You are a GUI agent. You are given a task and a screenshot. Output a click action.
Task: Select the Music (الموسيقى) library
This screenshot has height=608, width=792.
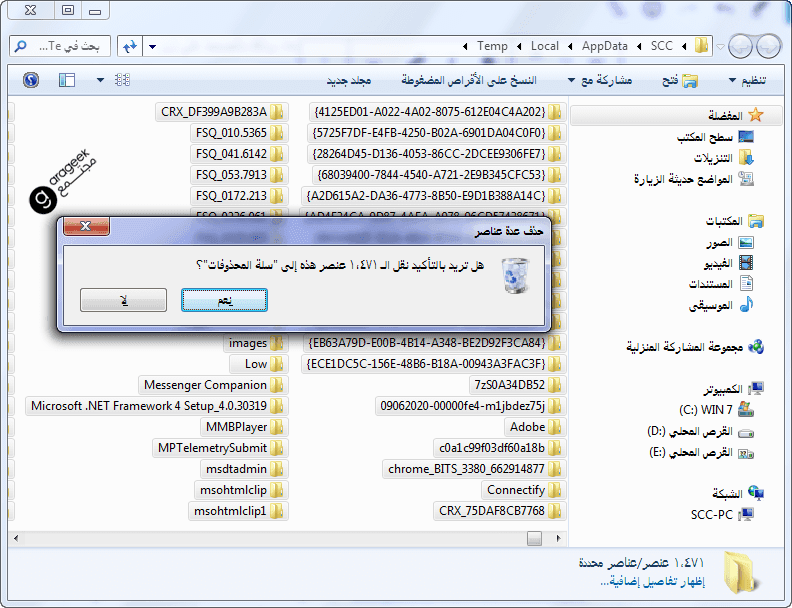click(x=711, y=305)
